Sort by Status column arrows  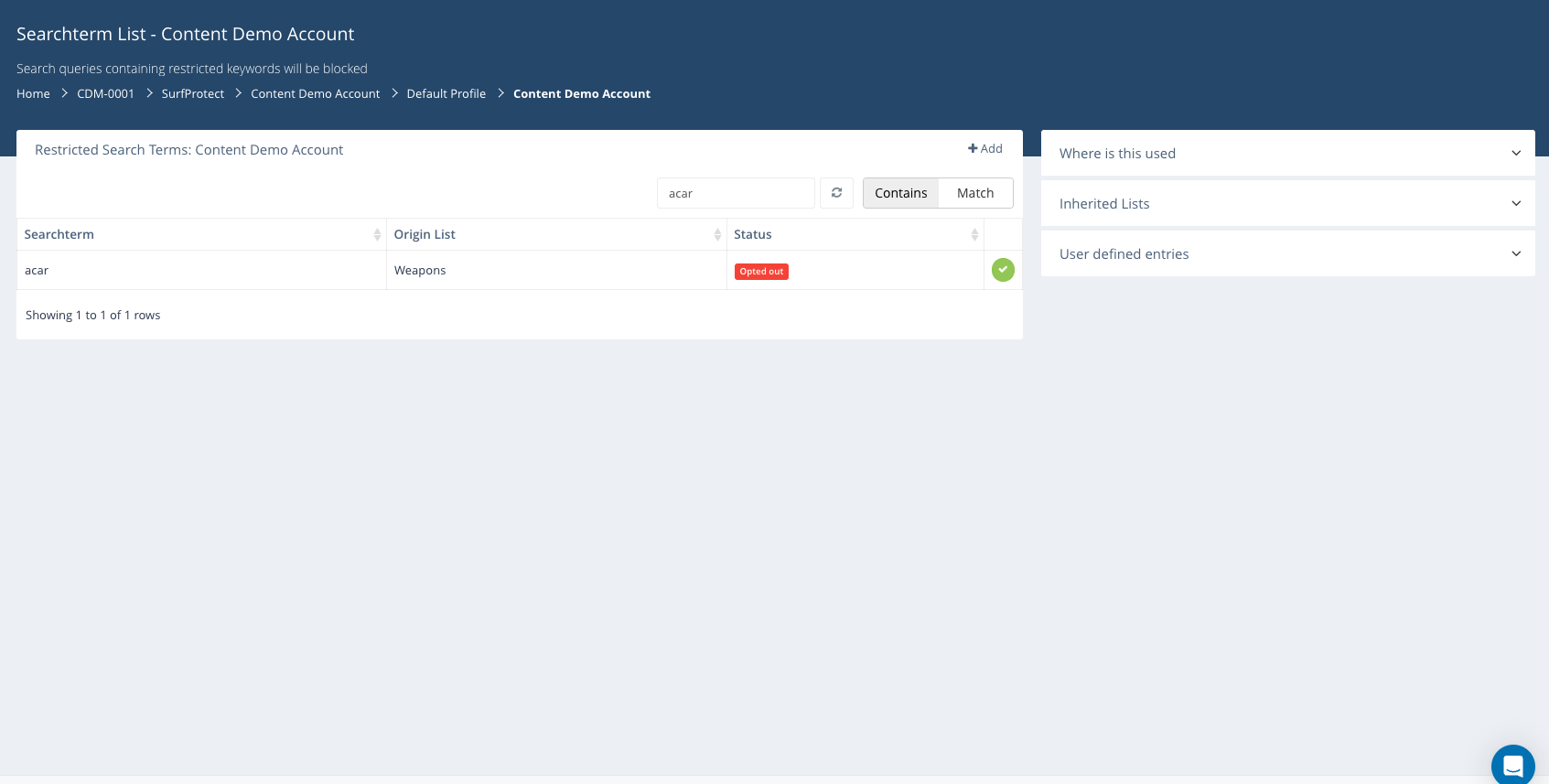pyautogui.click(x=974, y=235)
